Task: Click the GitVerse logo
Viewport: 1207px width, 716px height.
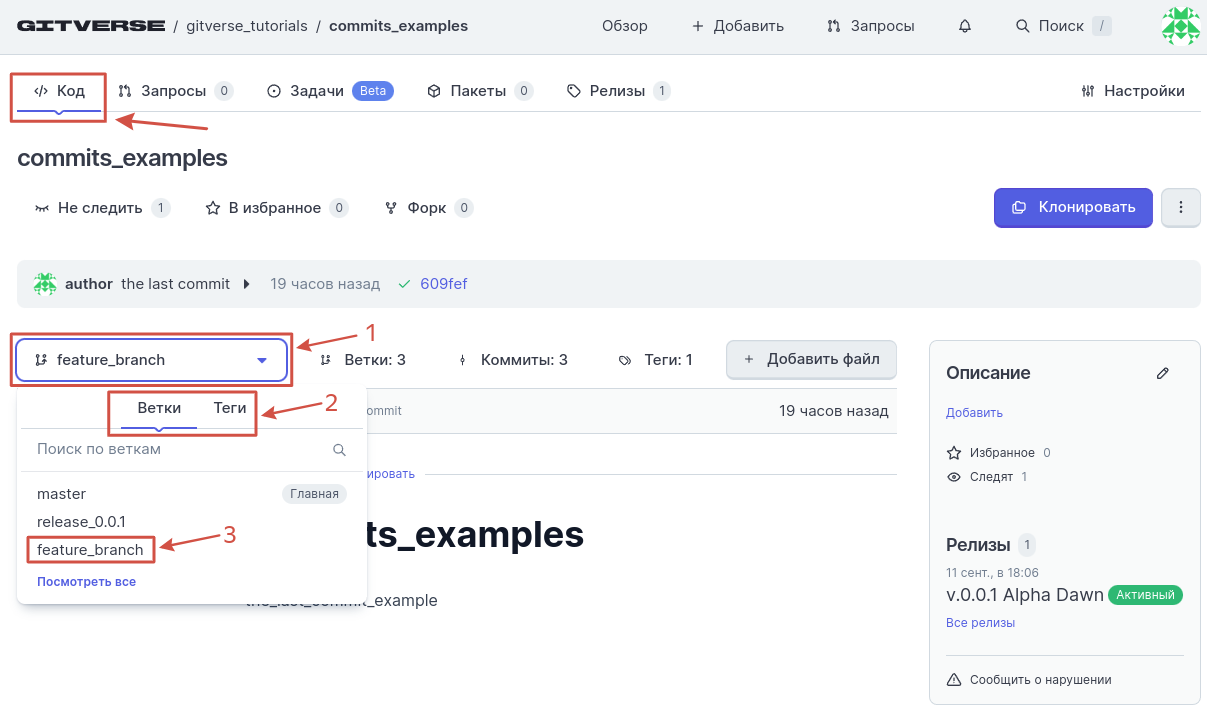Action: click(91, 26)
